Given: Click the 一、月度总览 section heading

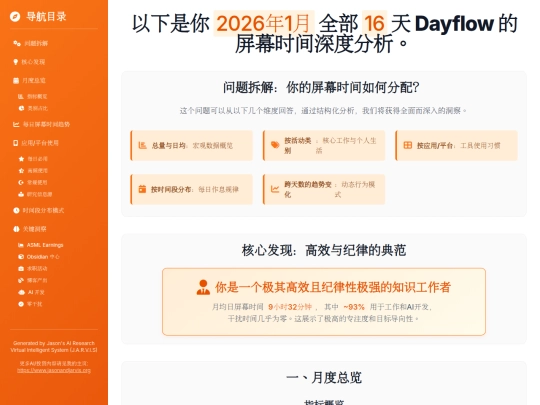Looking at the screenshot, I should (x=324, y=377).
